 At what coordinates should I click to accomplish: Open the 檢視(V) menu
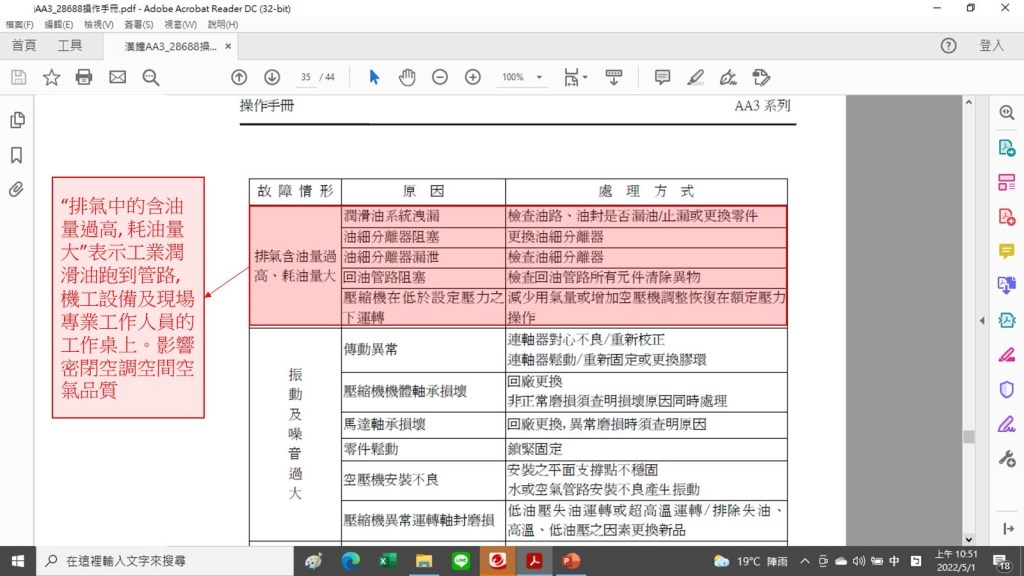pos(98,24)
